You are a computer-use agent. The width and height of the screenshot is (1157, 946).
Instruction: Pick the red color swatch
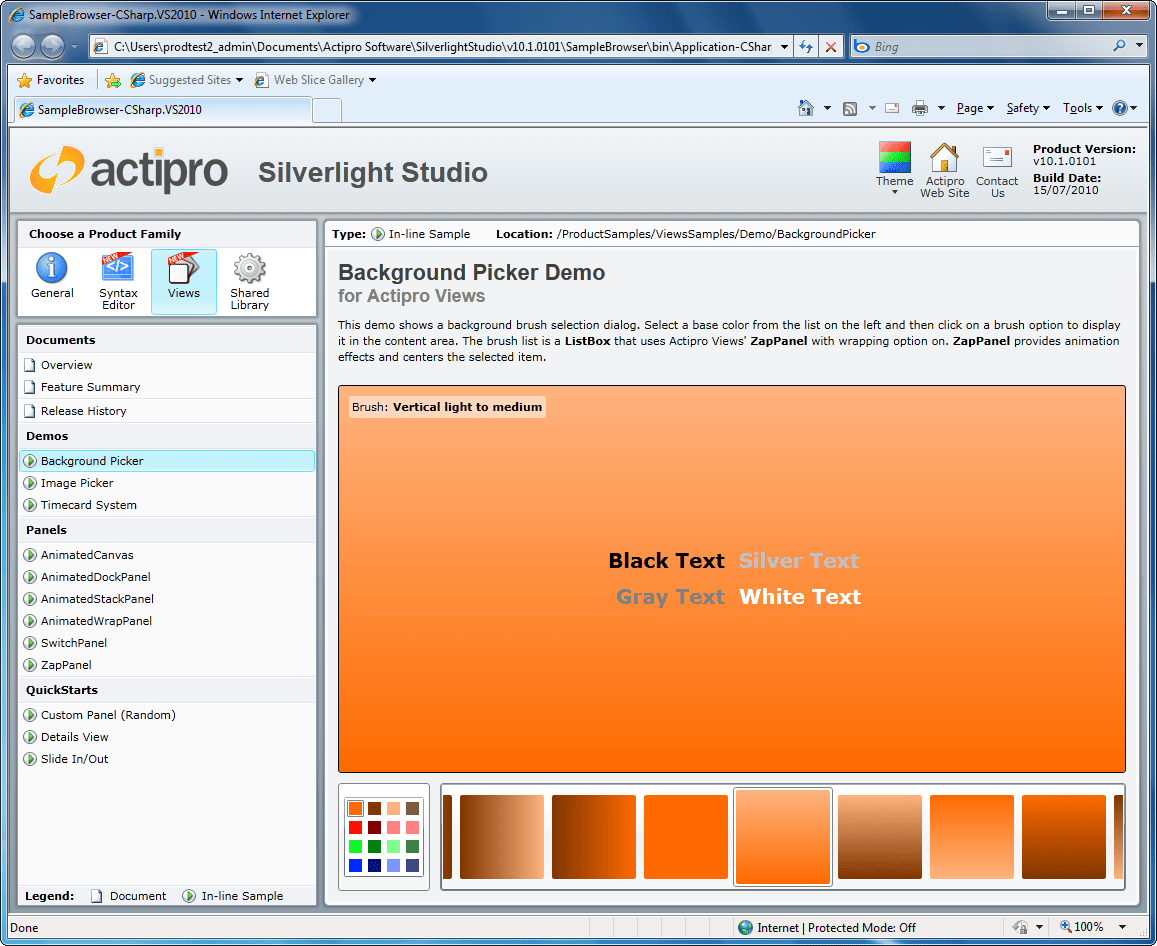click(353, 827)
